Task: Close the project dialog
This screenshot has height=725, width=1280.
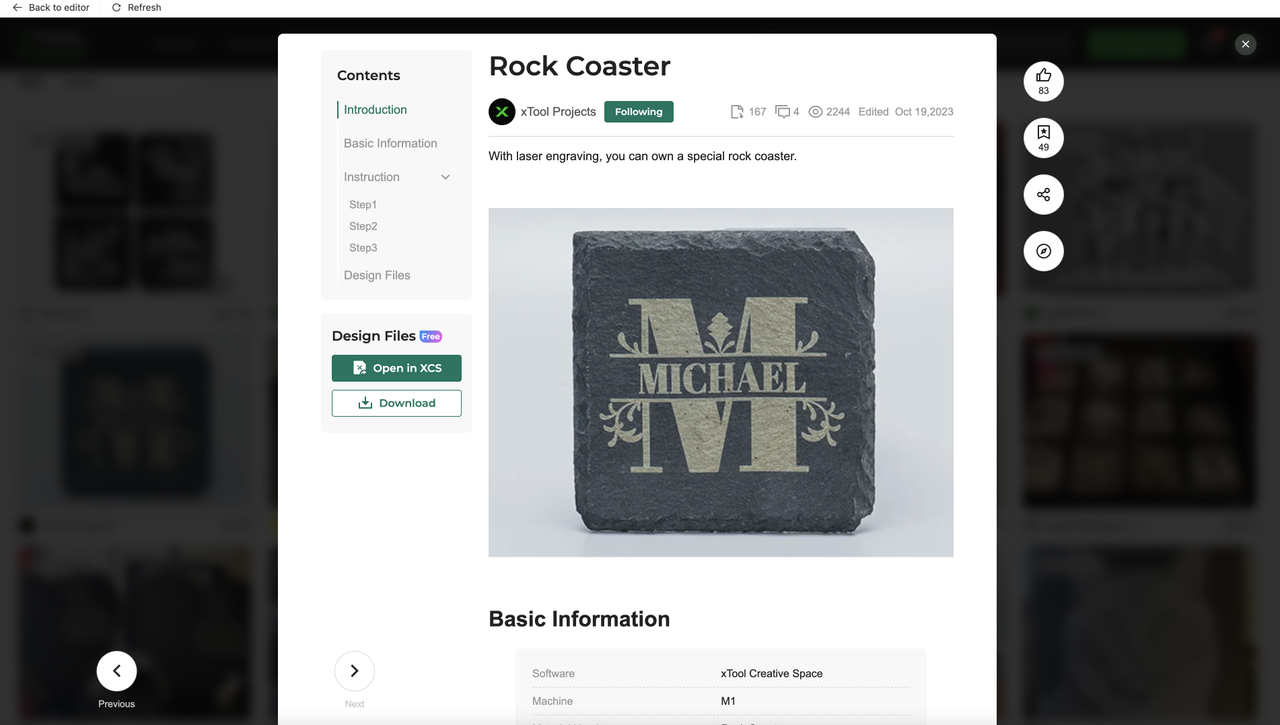Action: point(1245,44)
